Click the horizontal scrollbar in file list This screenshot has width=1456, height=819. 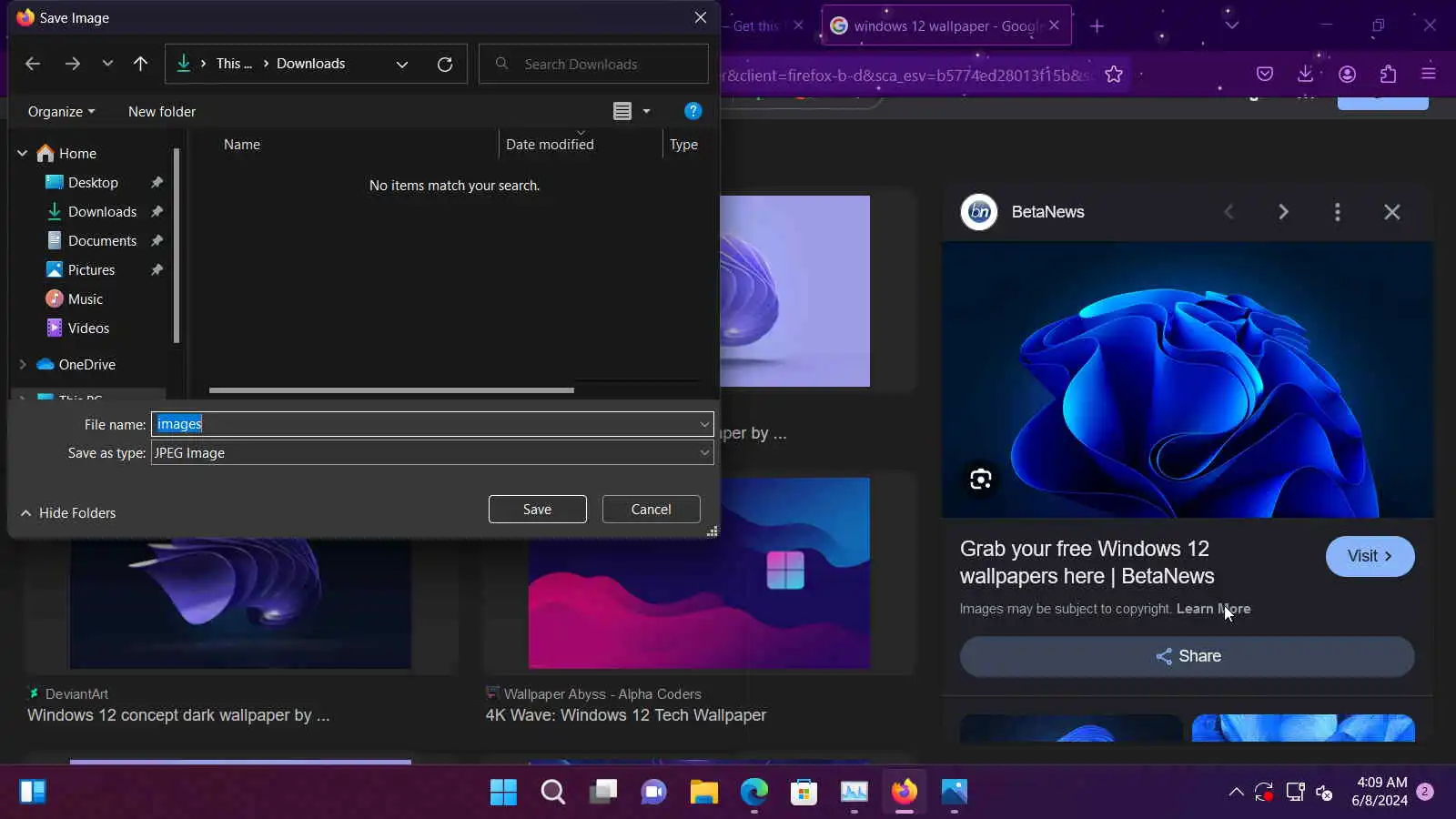click(391, 390)
